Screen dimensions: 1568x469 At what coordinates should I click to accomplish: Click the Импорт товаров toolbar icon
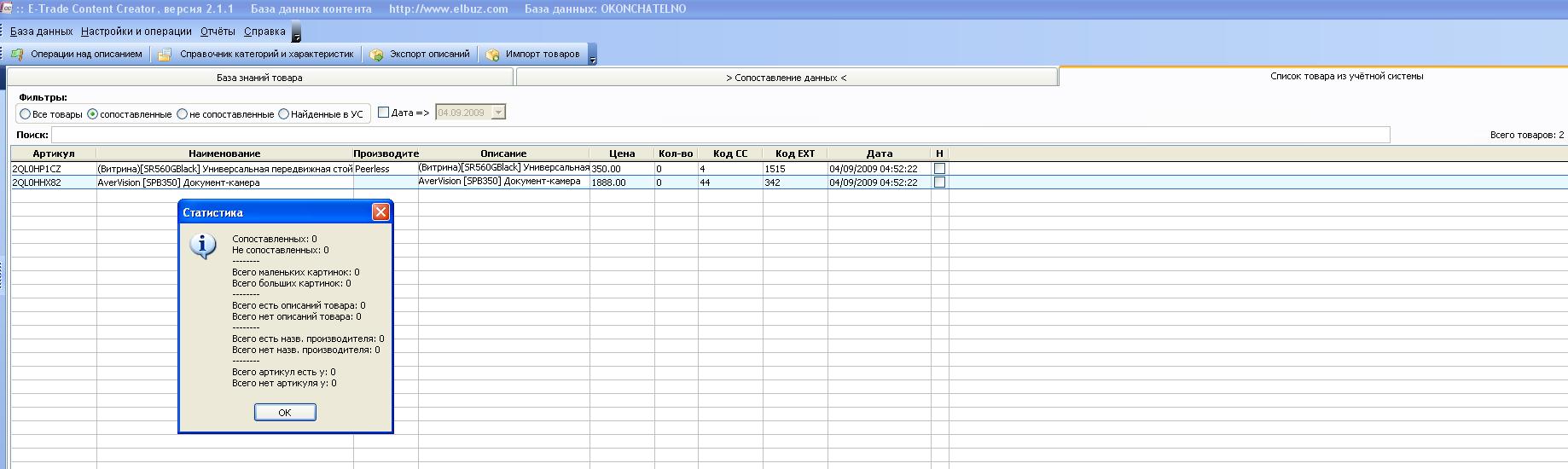[492, 55]
